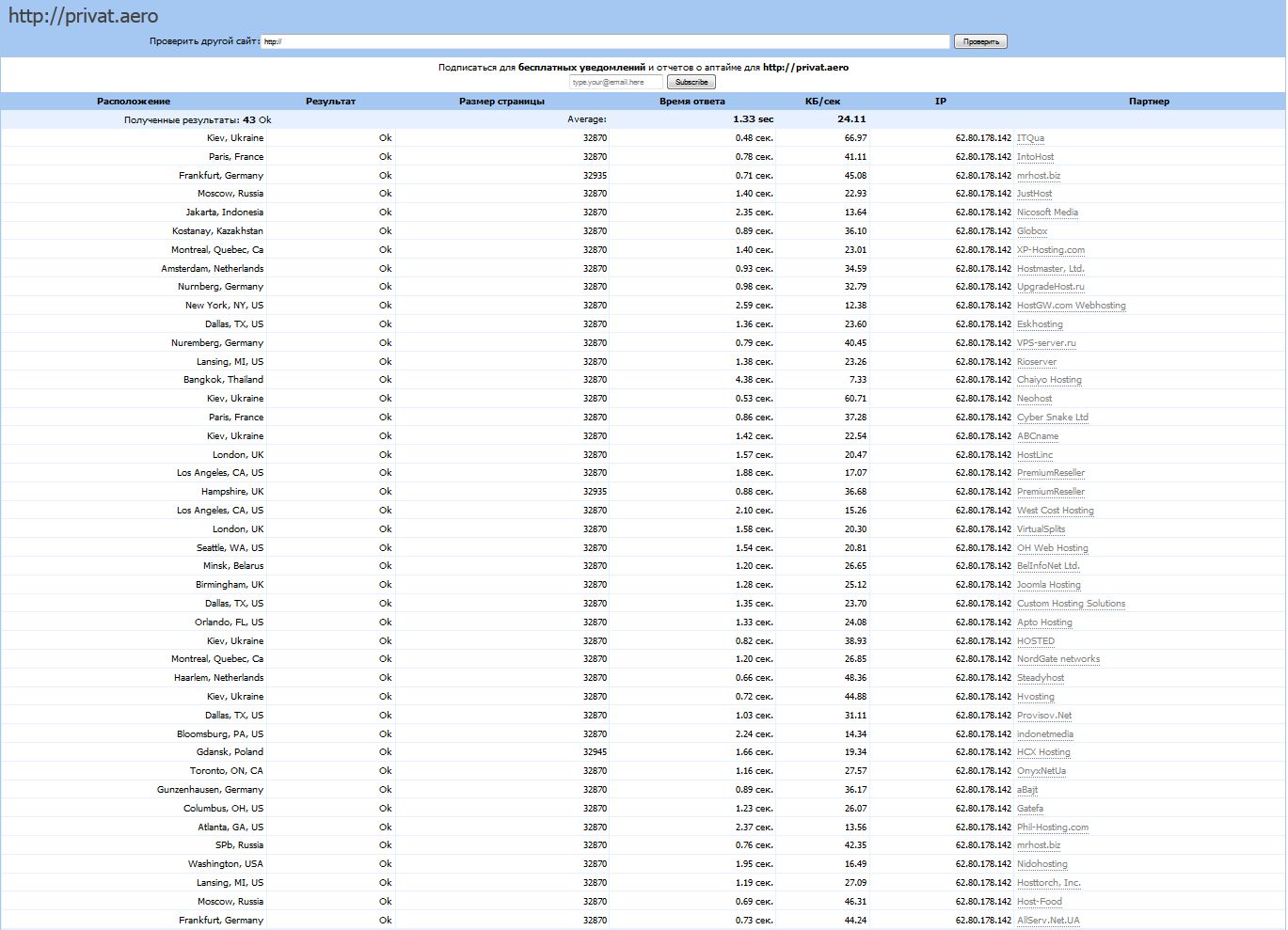
Task: Open the ITQua partner link
Action: [x=1030, y=138]
